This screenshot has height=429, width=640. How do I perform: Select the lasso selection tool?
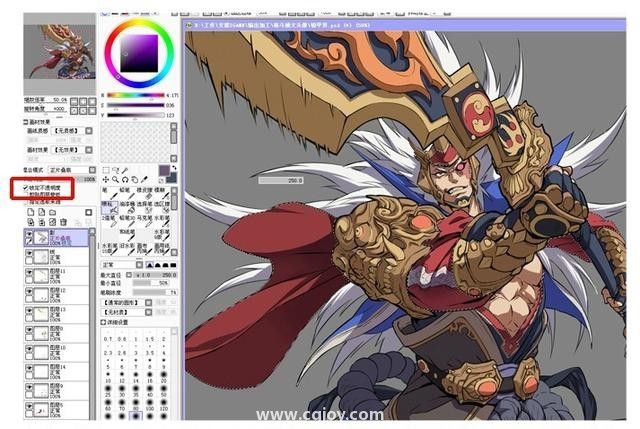click(116, 170)
